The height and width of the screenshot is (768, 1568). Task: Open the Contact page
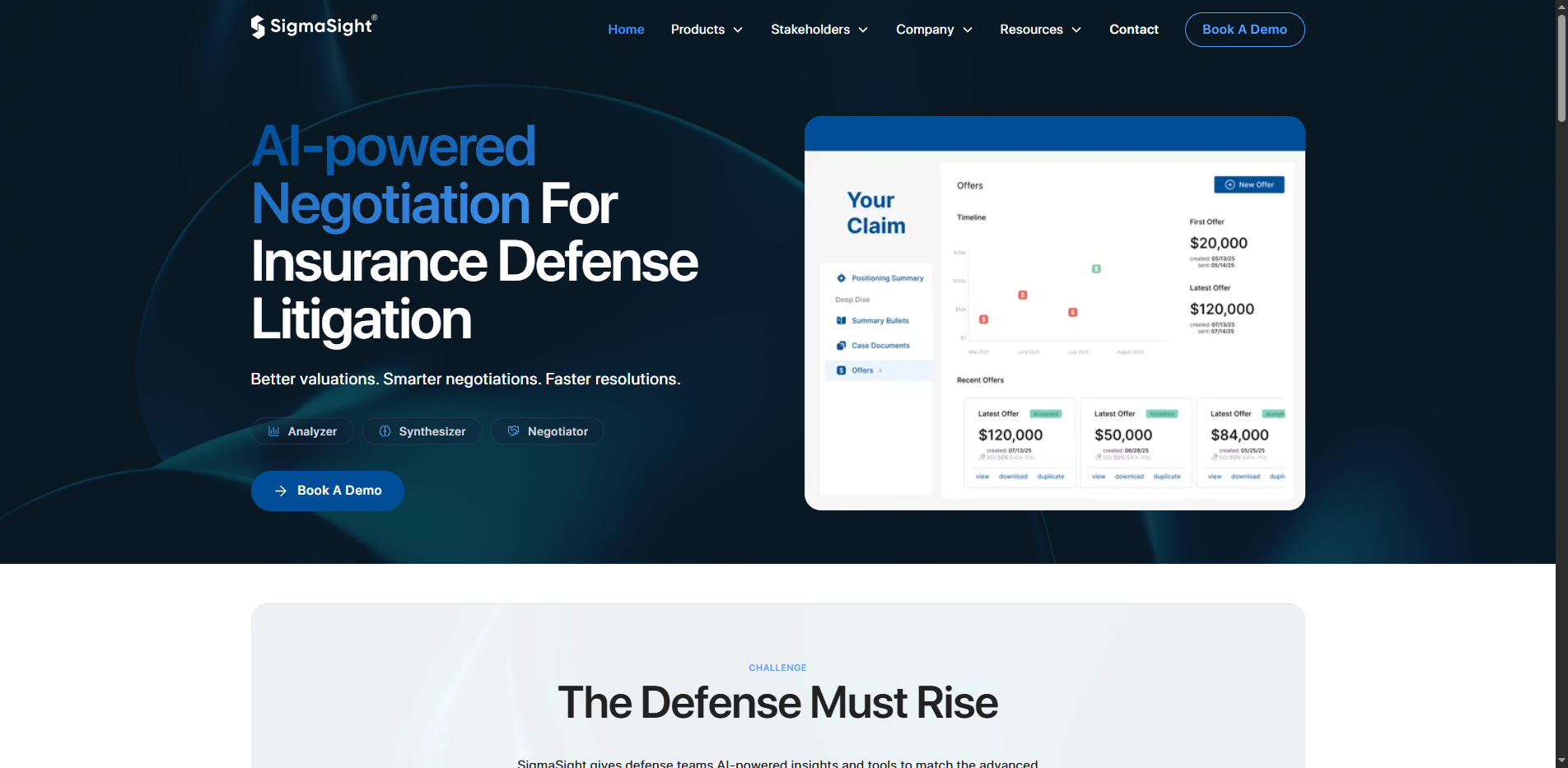pos(1134,30)
